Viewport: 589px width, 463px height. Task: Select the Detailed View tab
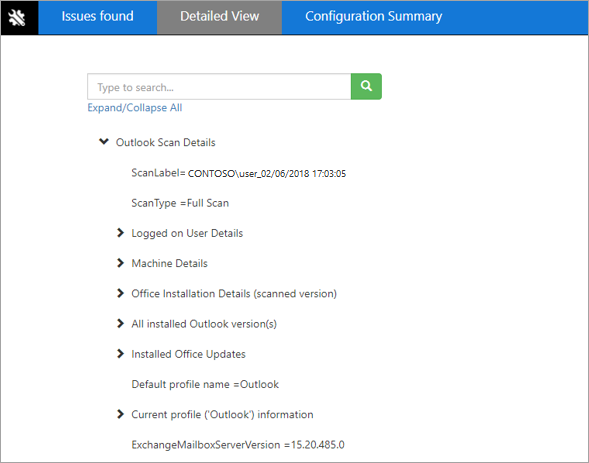(x=219, y=17)
